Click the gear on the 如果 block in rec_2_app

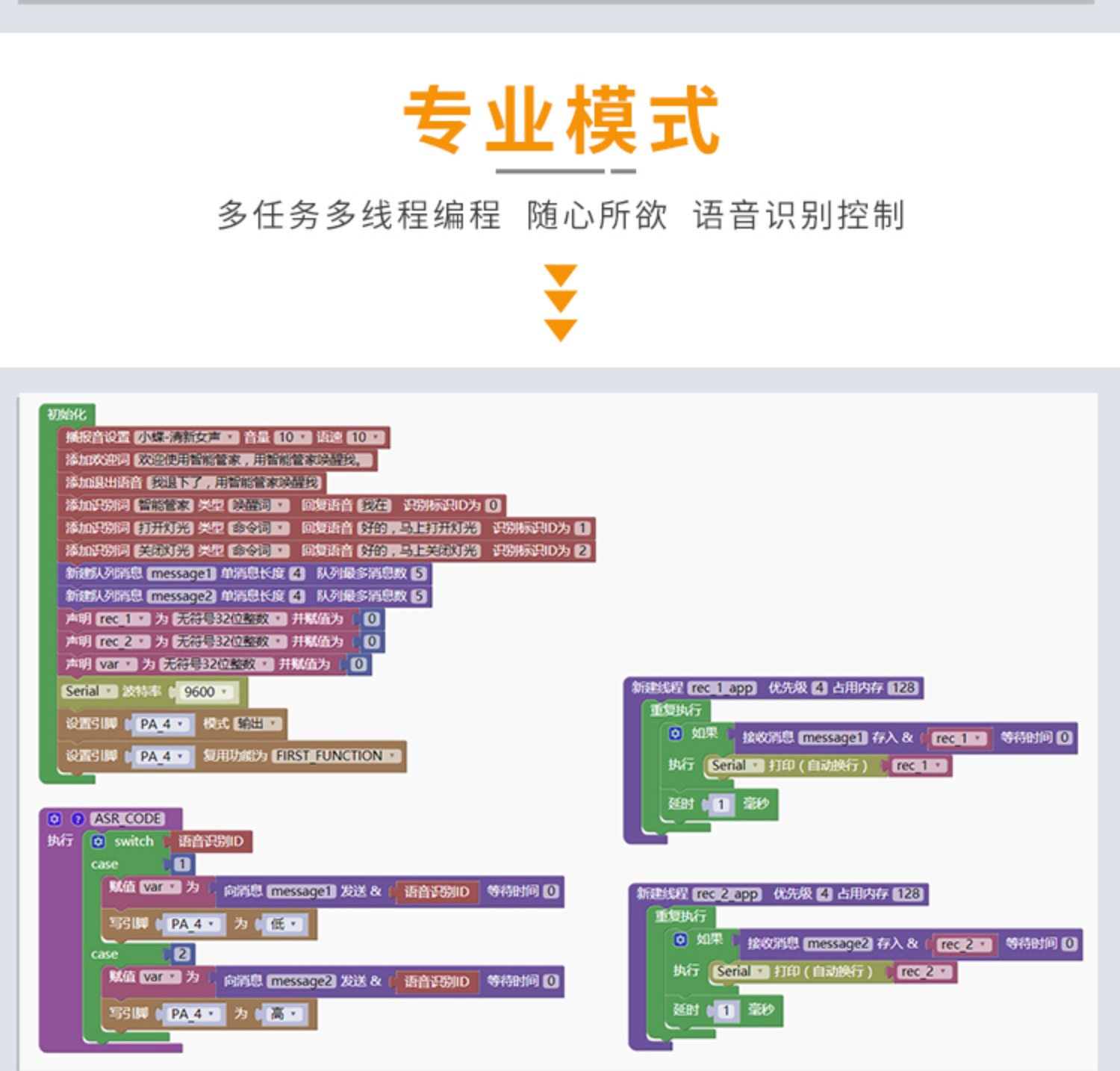tap(681, 940)
